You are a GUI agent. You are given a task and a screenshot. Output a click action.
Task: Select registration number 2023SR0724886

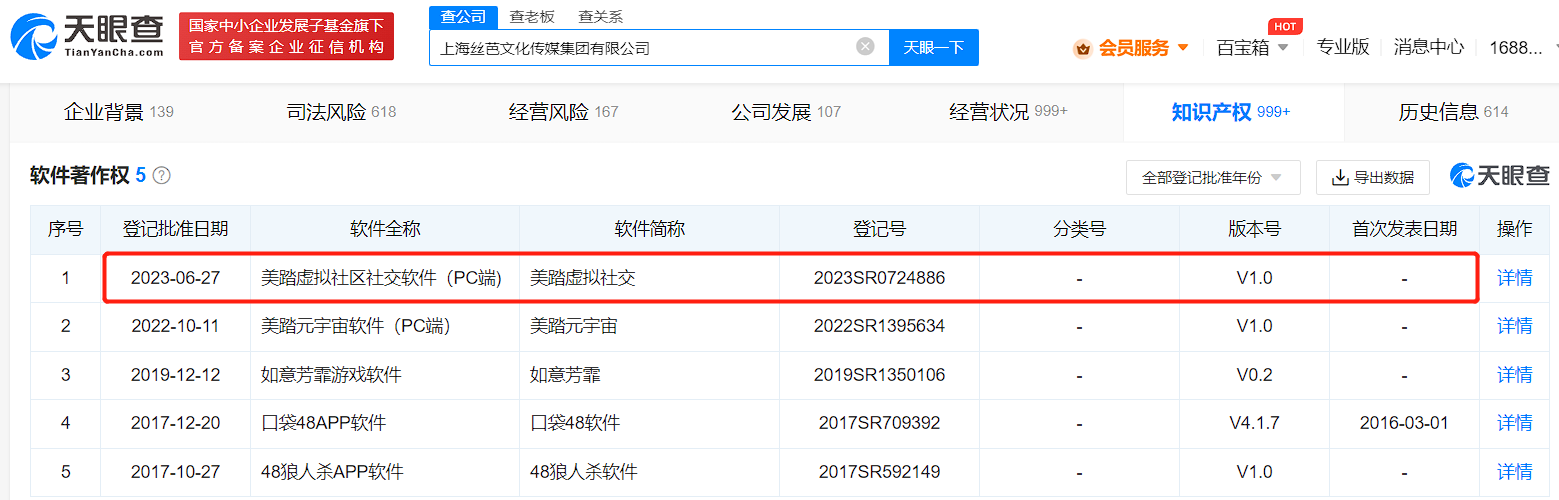tap(879, 278)
